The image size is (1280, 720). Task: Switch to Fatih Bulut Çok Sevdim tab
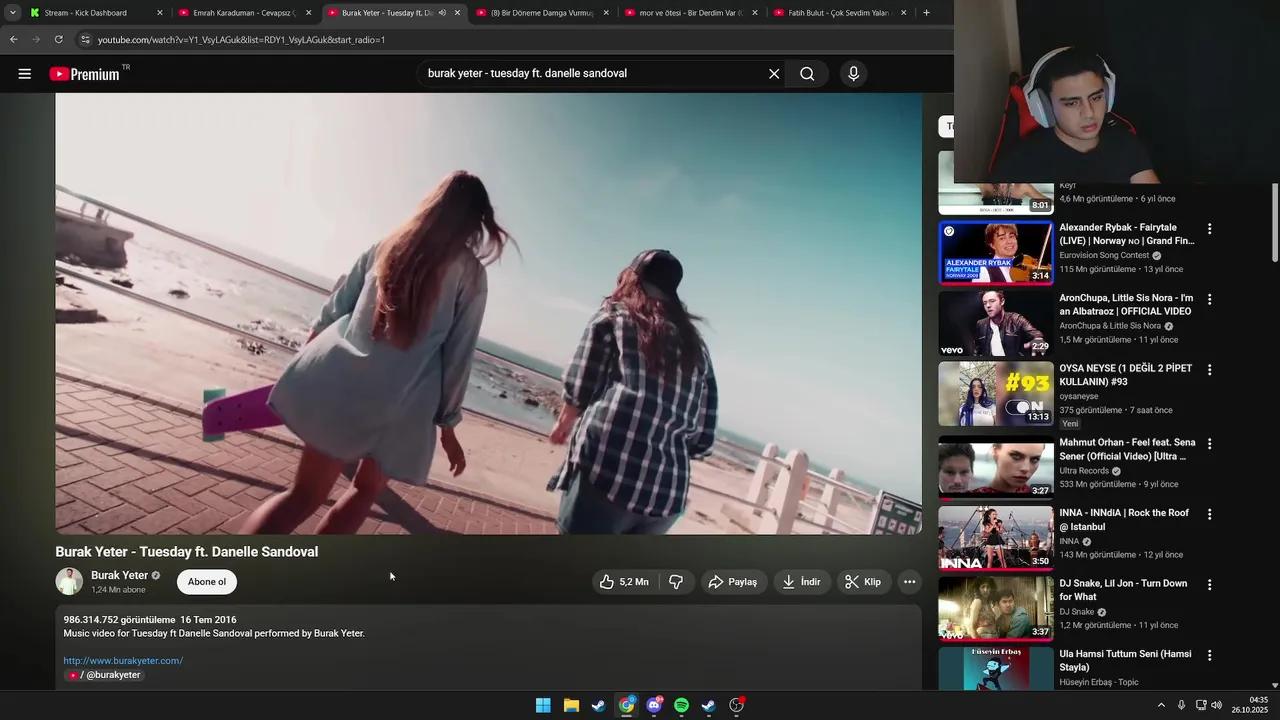click(x=840, y=13)
